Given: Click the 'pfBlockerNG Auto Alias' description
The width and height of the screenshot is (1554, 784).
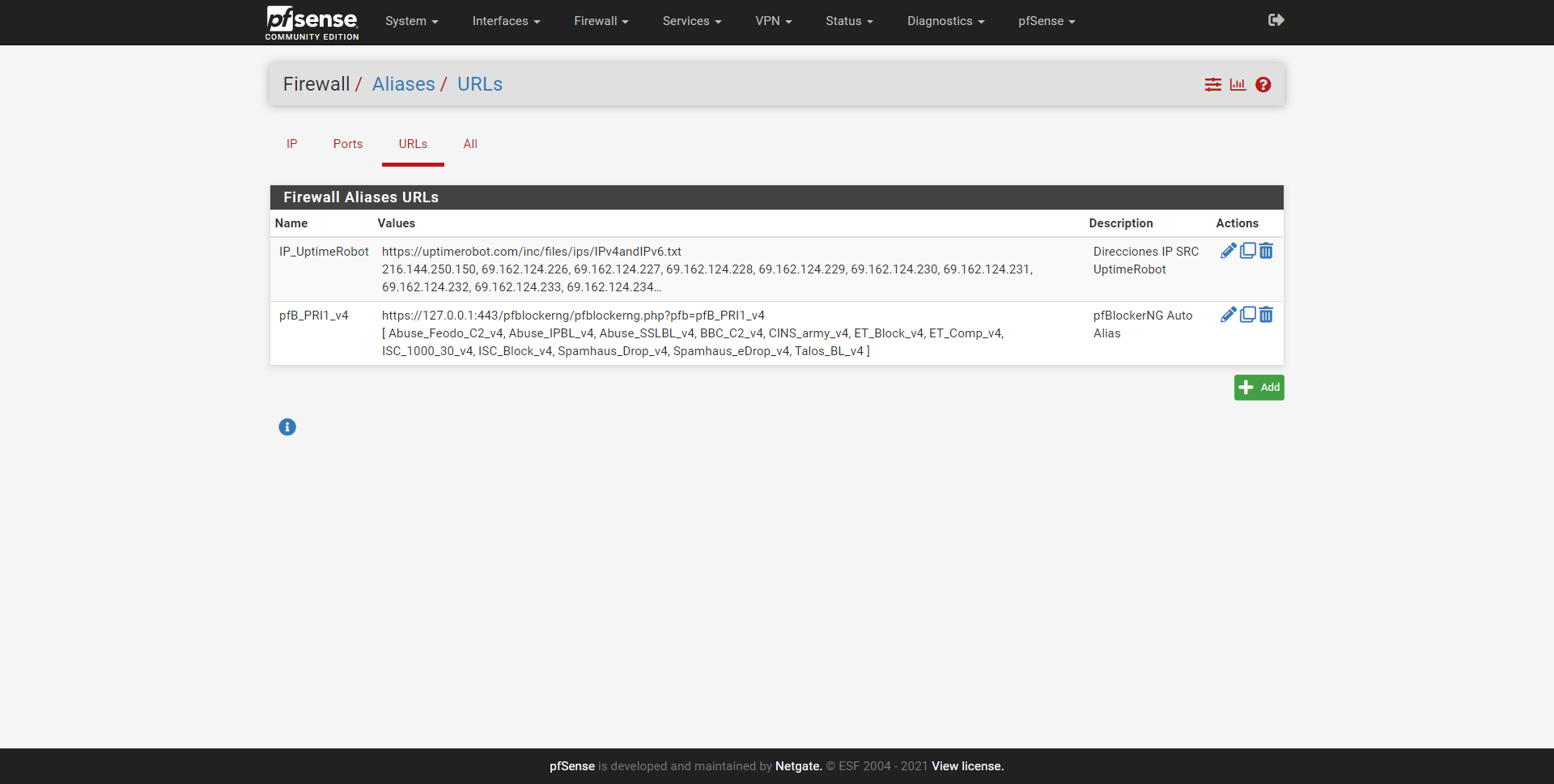Looking at the screenshot, I should (x=1143, y=324).
